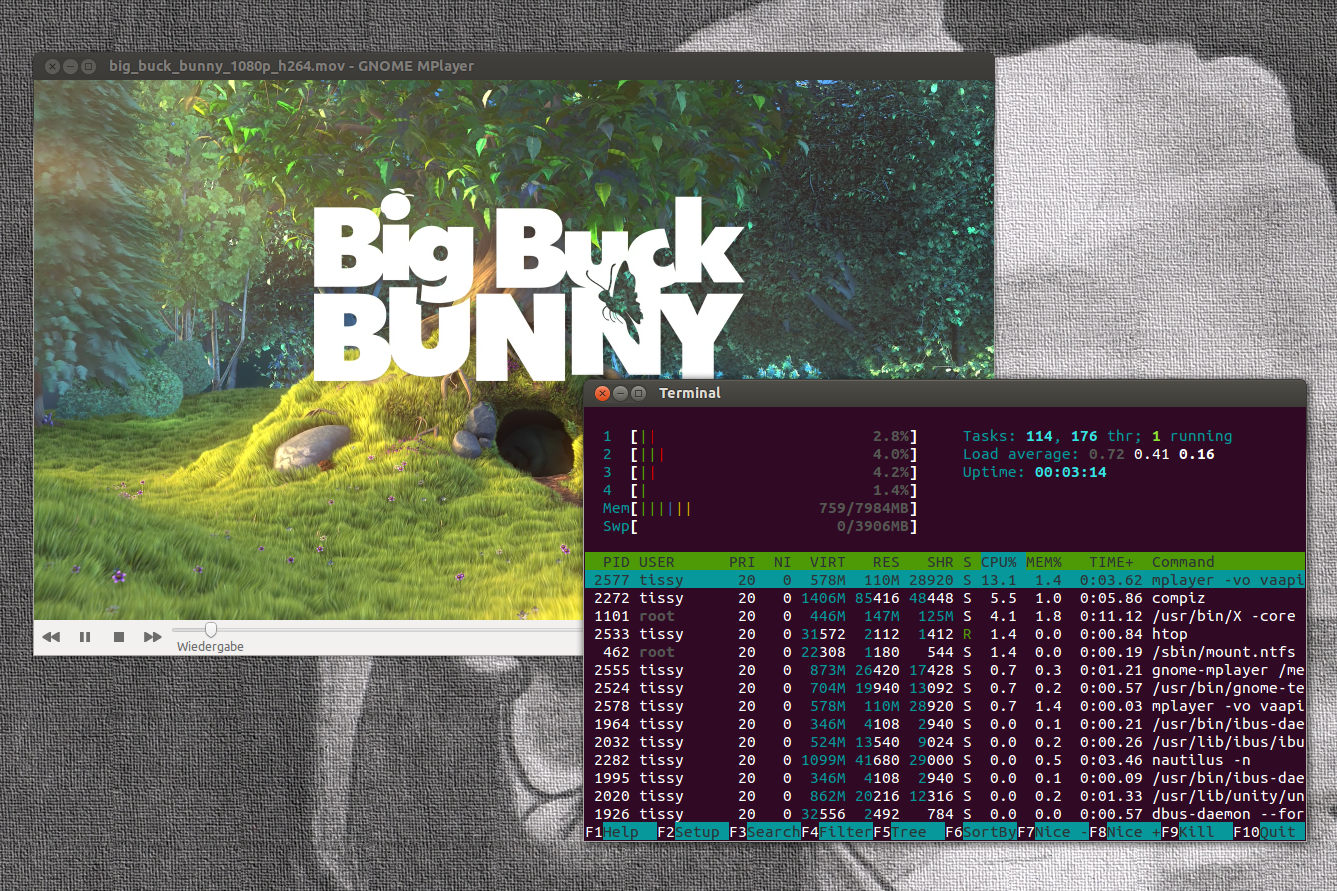Minimize the GNOME MPlayer window

[70, 66]
